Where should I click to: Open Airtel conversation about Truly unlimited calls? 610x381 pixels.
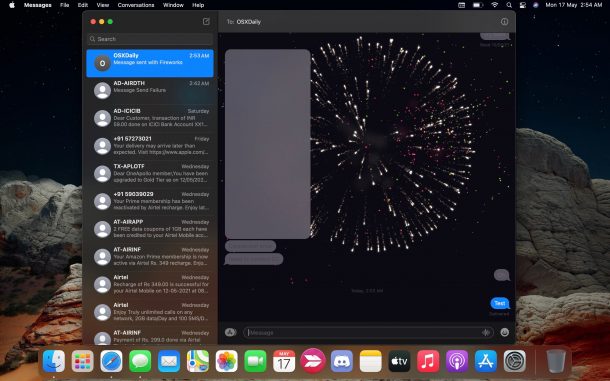150,312
